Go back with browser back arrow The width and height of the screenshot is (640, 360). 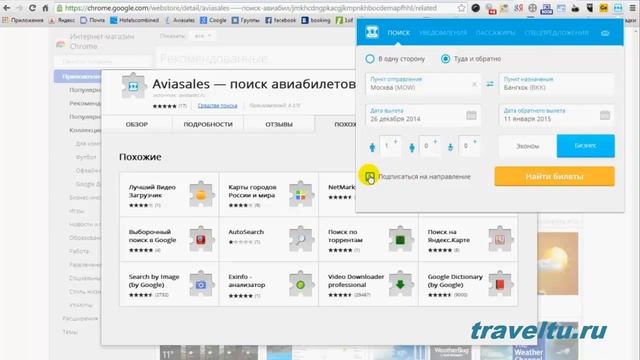click(x=7, y=8)
